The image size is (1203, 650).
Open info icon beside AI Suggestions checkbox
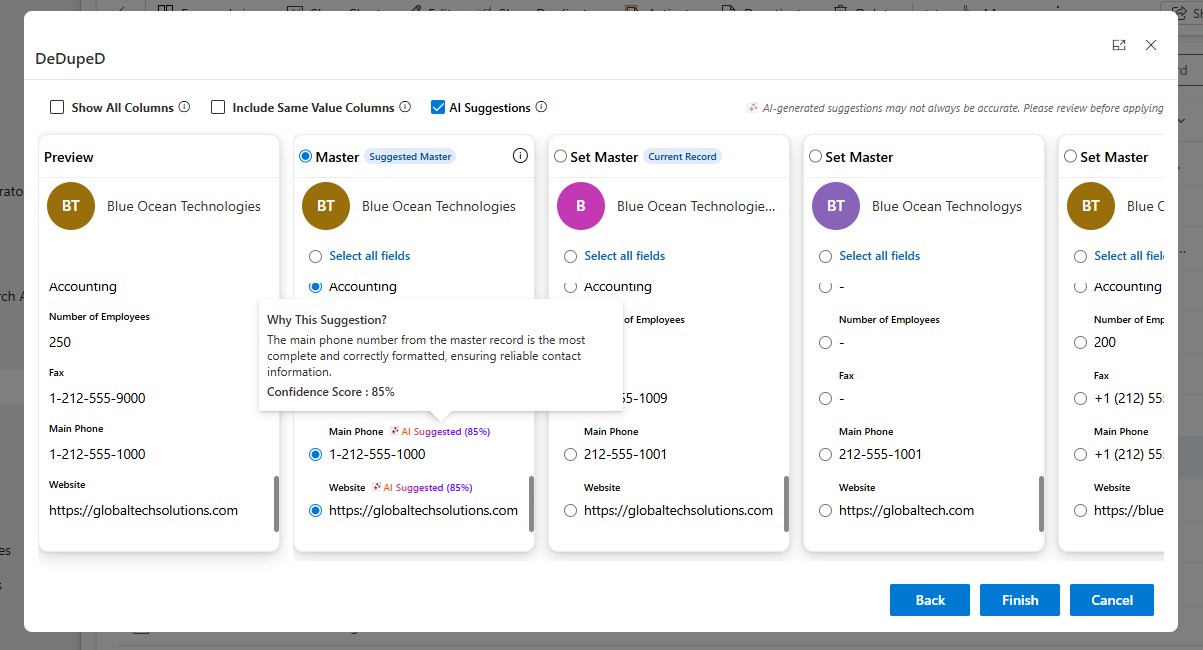541,107
